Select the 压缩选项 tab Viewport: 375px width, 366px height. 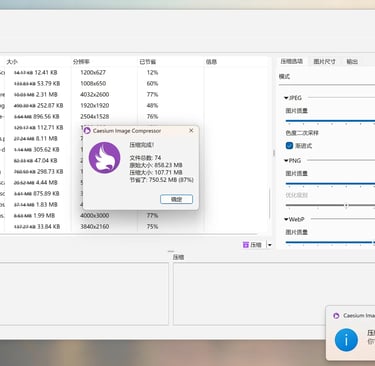coord(291,61)
